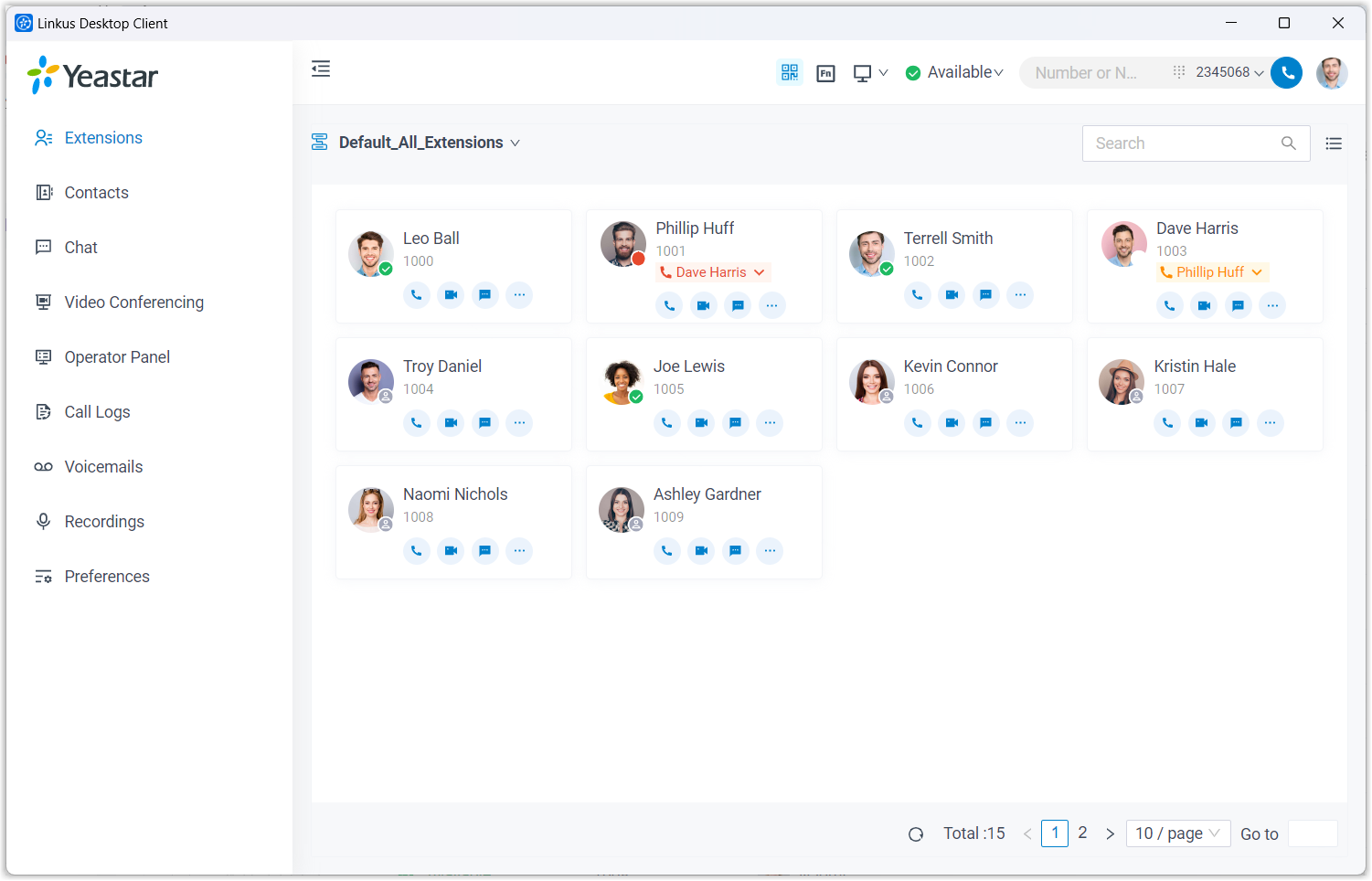Open more options for Kristin Hale
This screenshot has width=1372, height=881.
pos(1271,423)
